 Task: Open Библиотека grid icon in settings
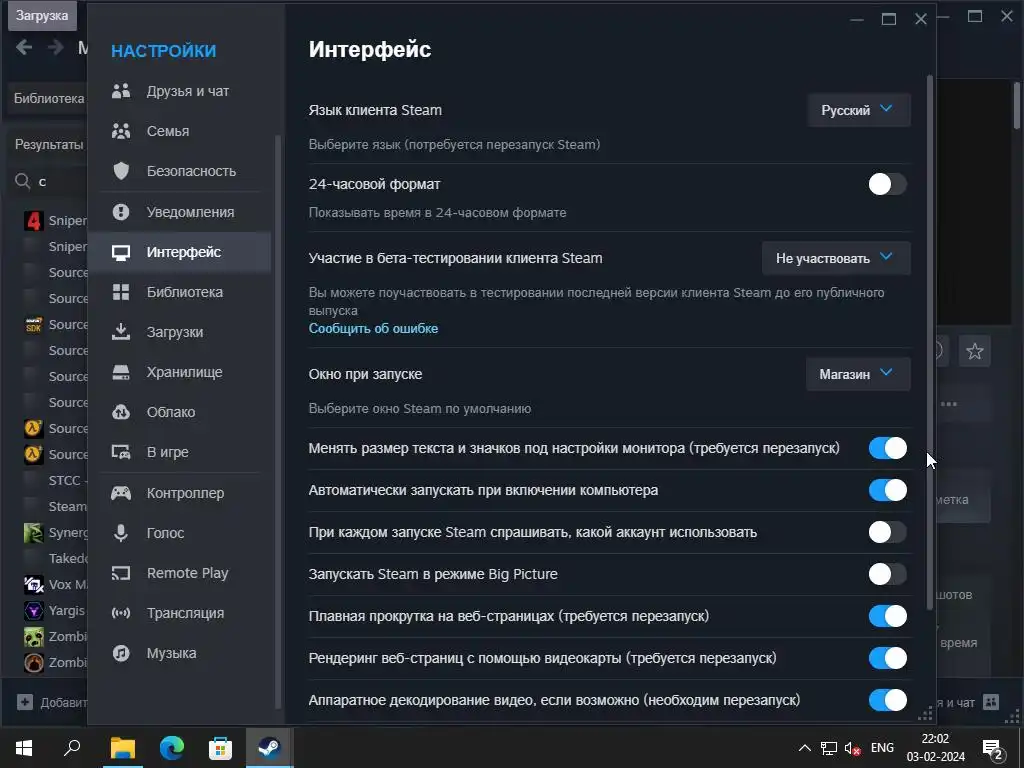(121, 292)
